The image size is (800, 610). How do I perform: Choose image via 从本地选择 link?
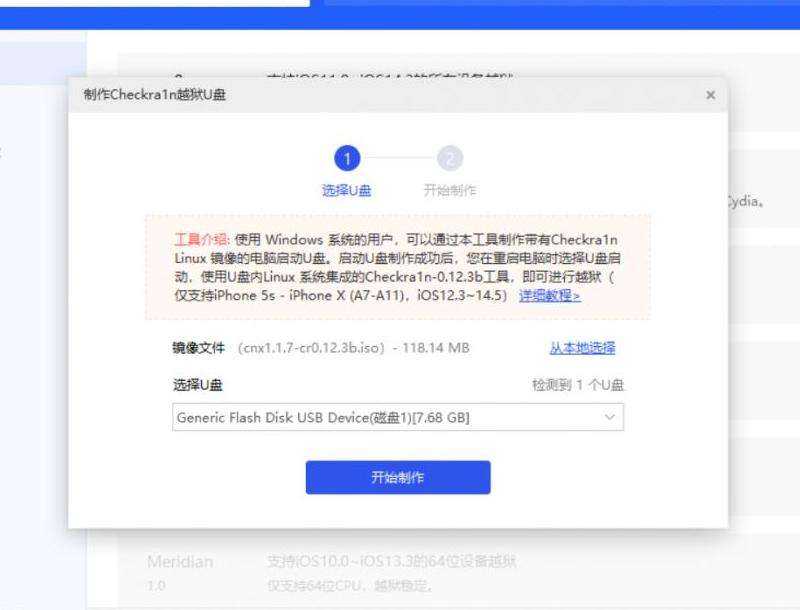(x=582, y=348)
